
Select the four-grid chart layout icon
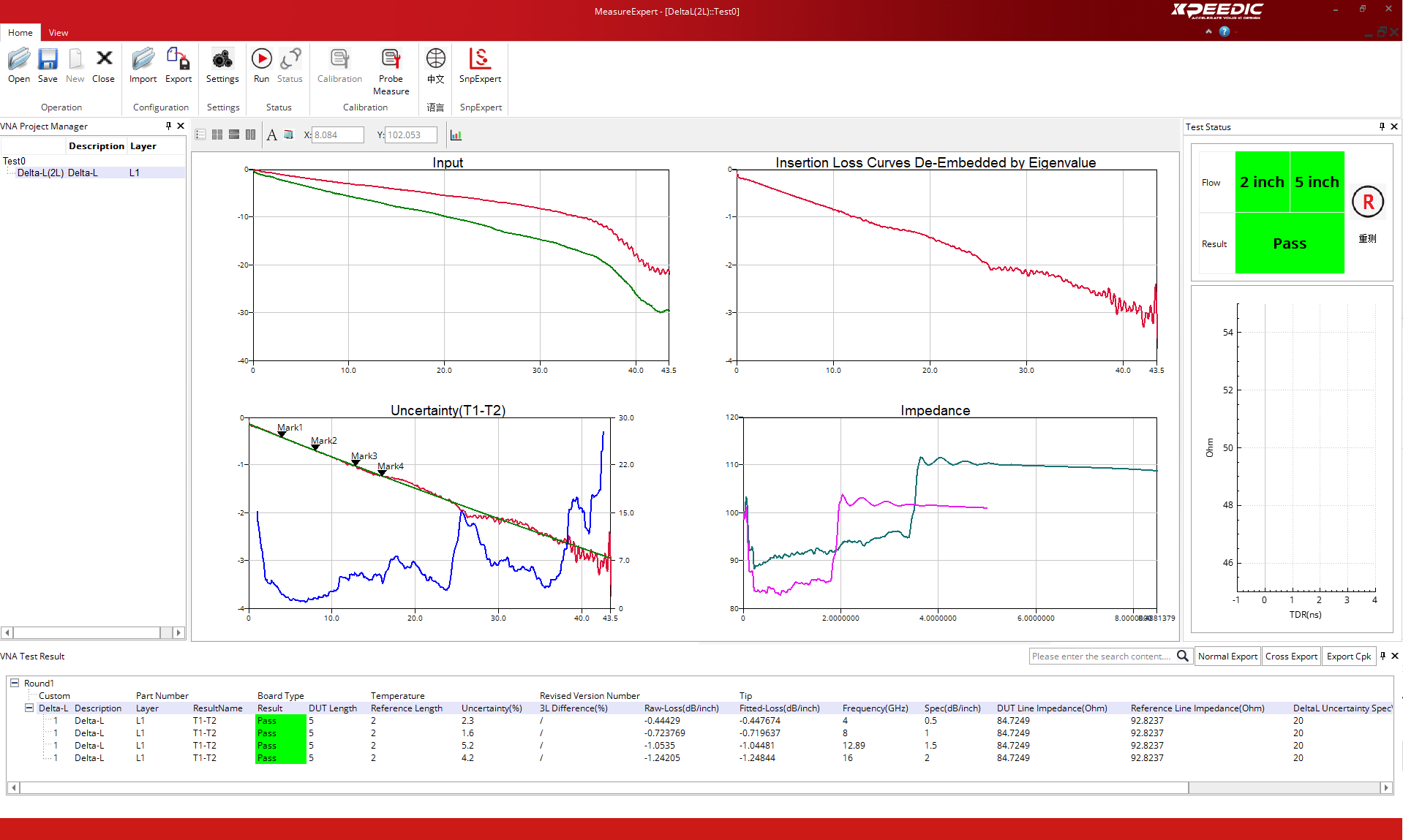217,135
